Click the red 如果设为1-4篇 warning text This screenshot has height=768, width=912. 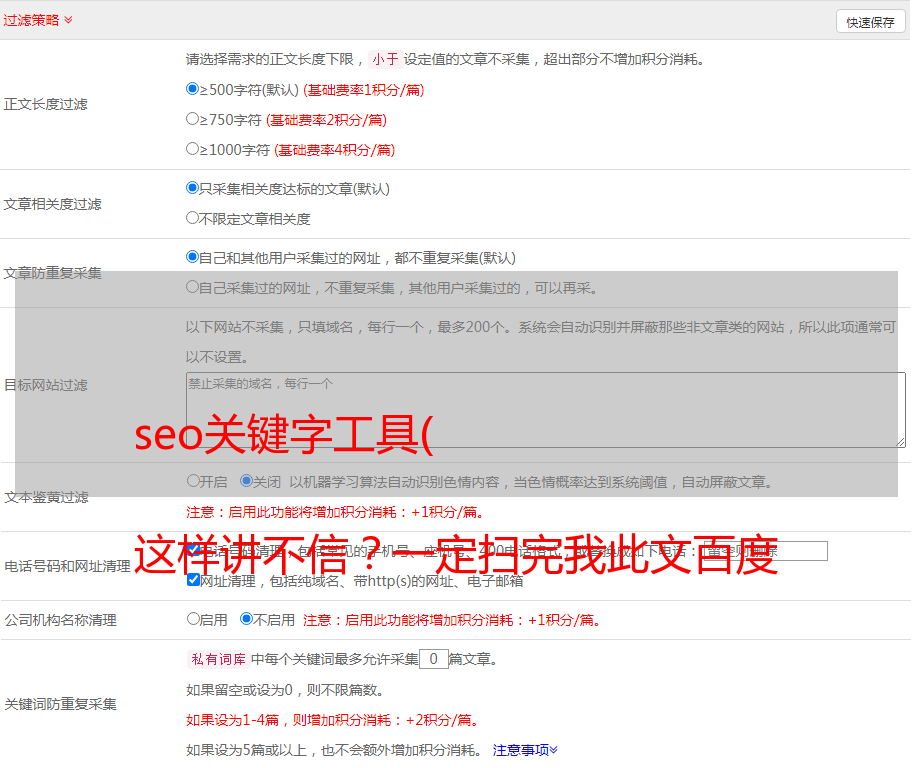[x=333, y=720]
